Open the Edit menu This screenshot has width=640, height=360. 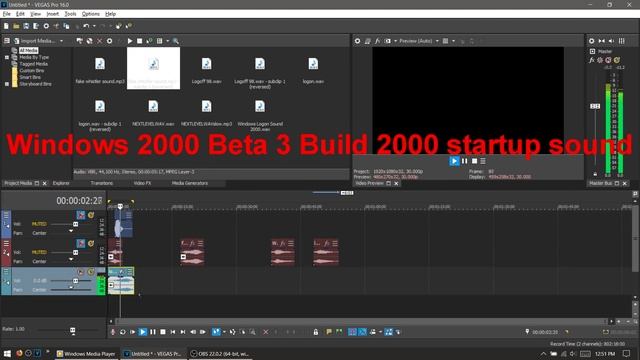click(20, 14)
